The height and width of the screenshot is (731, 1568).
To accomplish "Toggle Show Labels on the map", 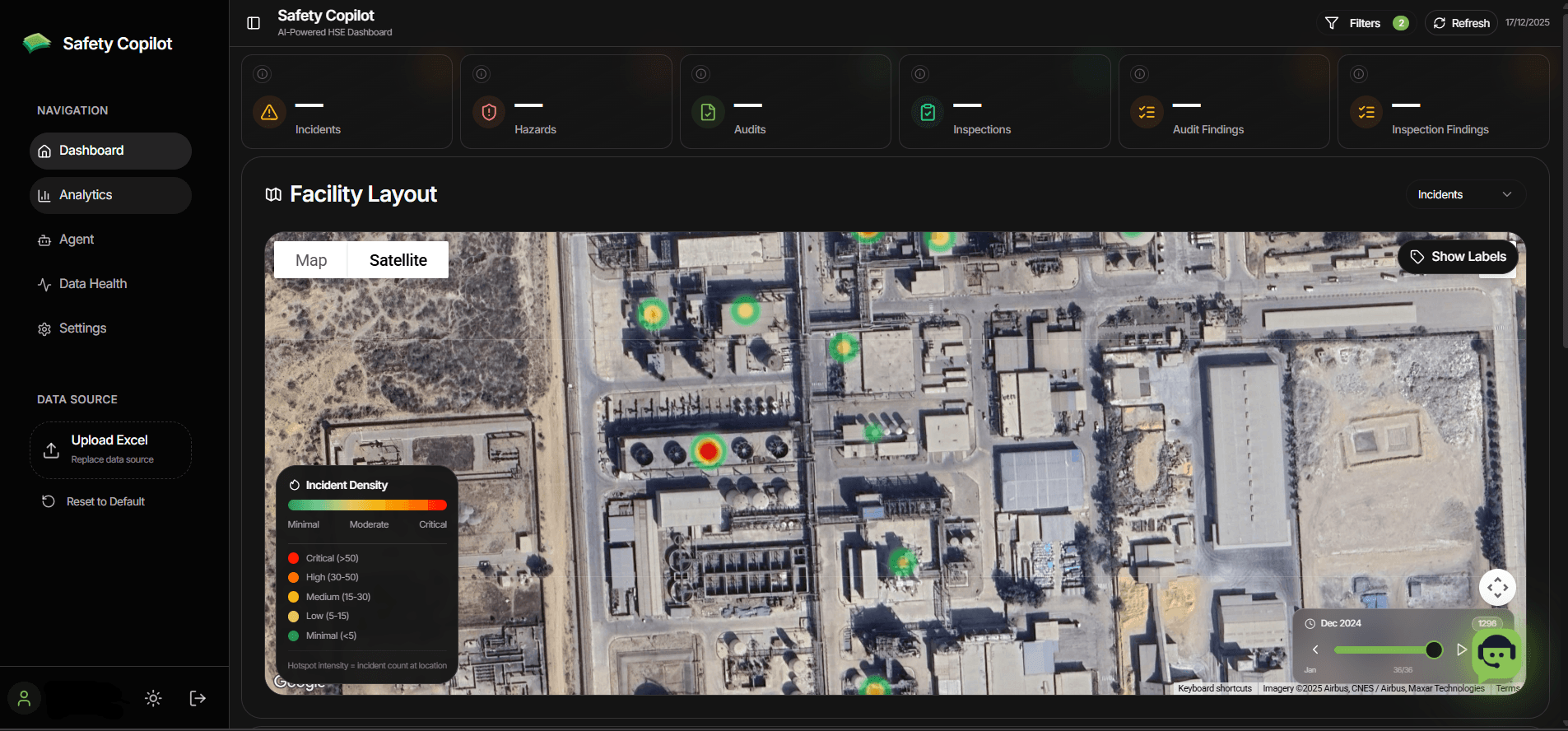I will tap(1458, 257).
